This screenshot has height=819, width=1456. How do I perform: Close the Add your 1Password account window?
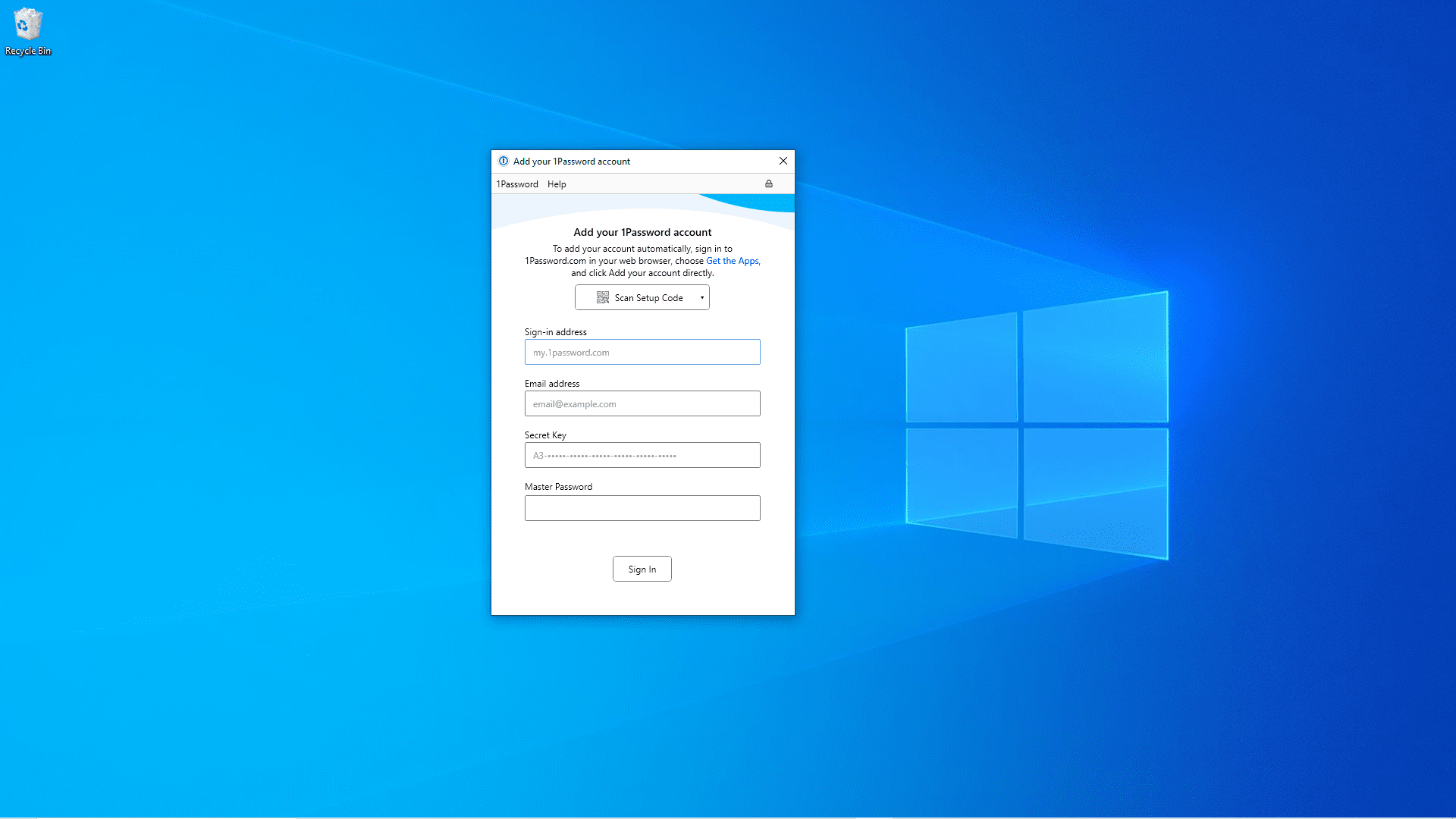tap(783, 161)
